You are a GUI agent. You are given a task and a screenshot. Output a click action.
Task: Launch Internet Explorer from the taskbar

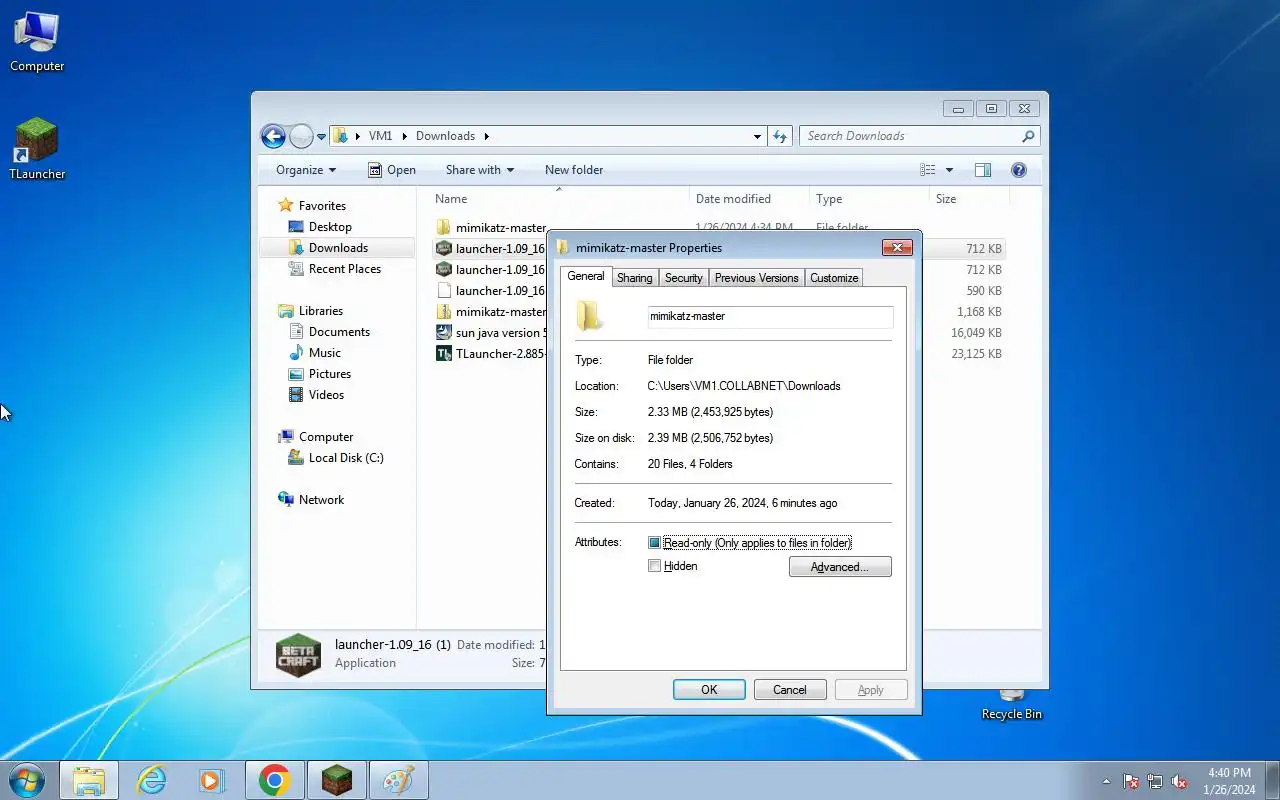[151, 780]
